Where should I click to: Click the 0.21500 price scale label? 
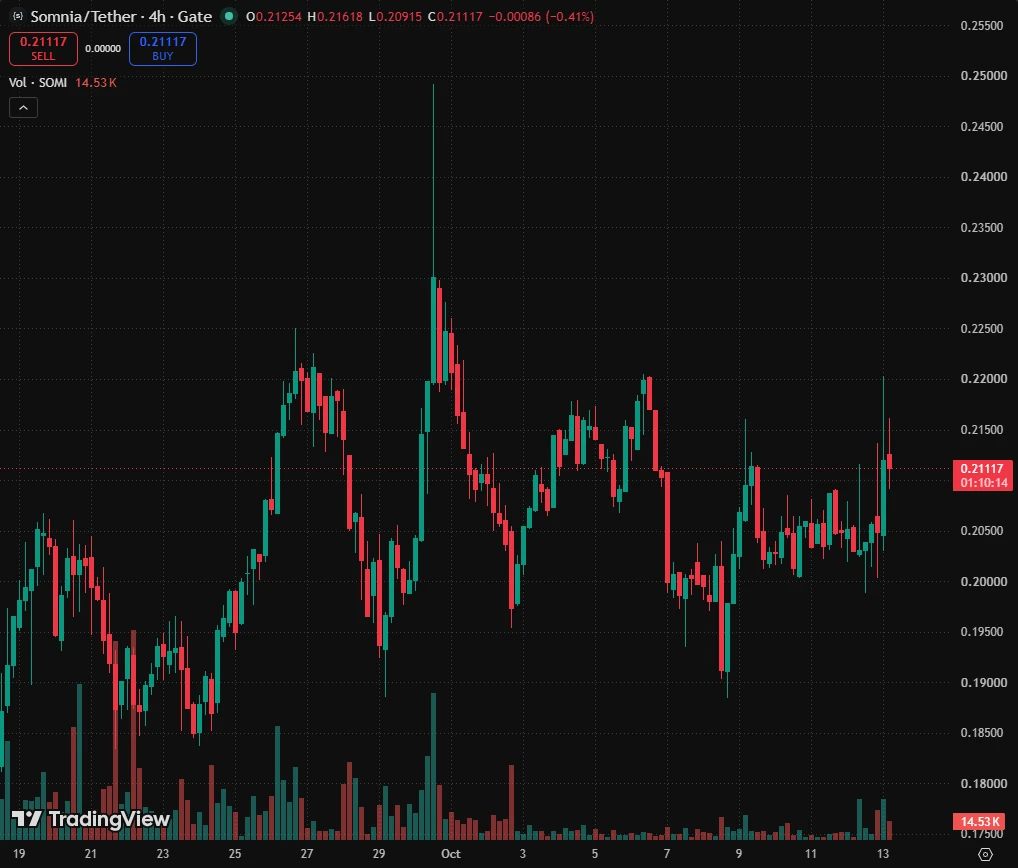tap(982, 430)
